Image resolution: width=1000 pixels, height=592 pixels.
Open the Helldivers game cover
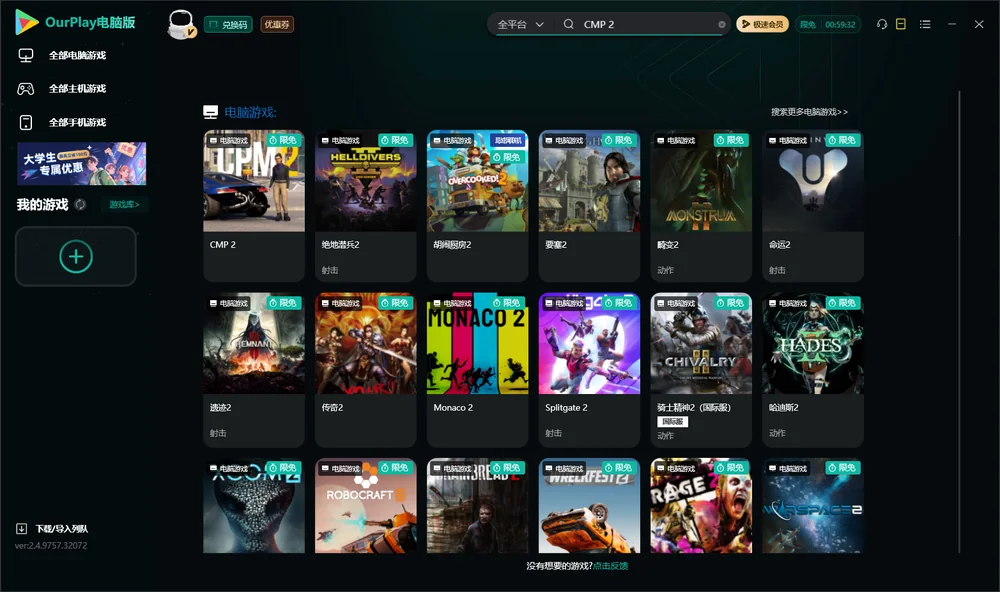(x=365, y=181)
